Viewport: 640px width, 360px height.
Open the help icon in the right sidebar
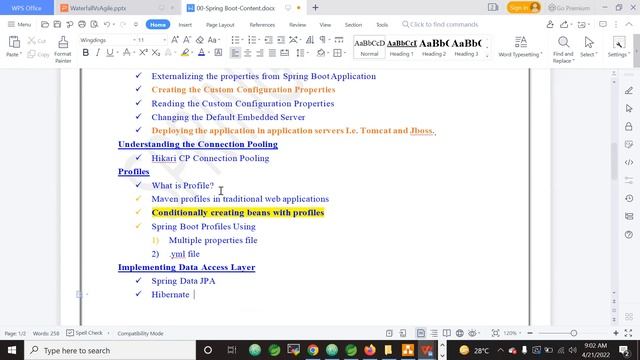click(x=629, y=235)
